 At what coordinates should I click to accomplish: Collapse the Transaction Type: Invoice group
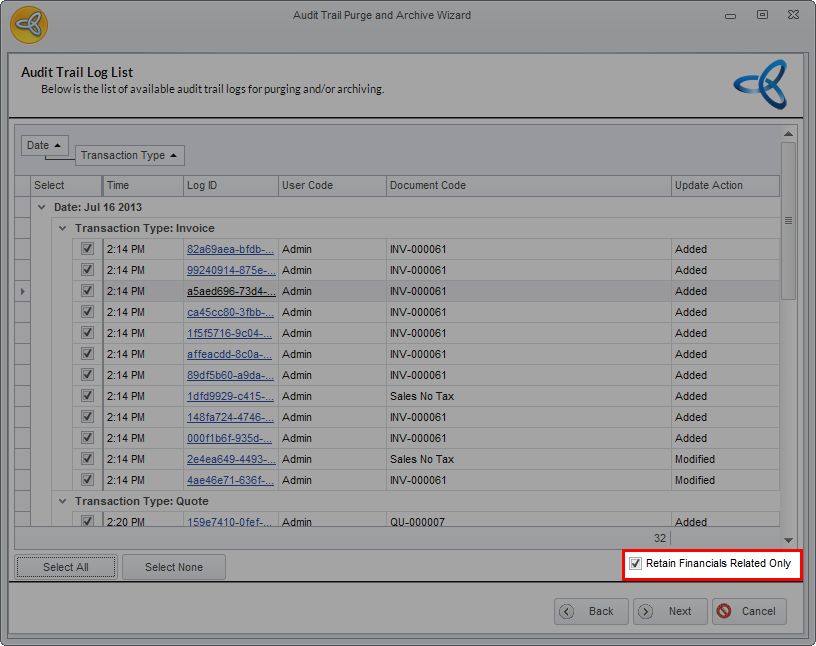[62, 228]
